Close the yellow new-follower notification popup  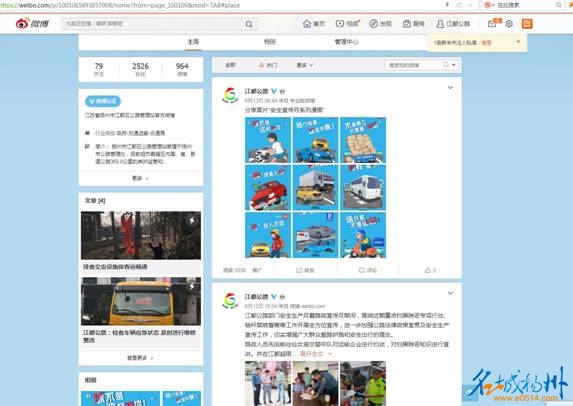pyautogui.click(x=518, y=42)
